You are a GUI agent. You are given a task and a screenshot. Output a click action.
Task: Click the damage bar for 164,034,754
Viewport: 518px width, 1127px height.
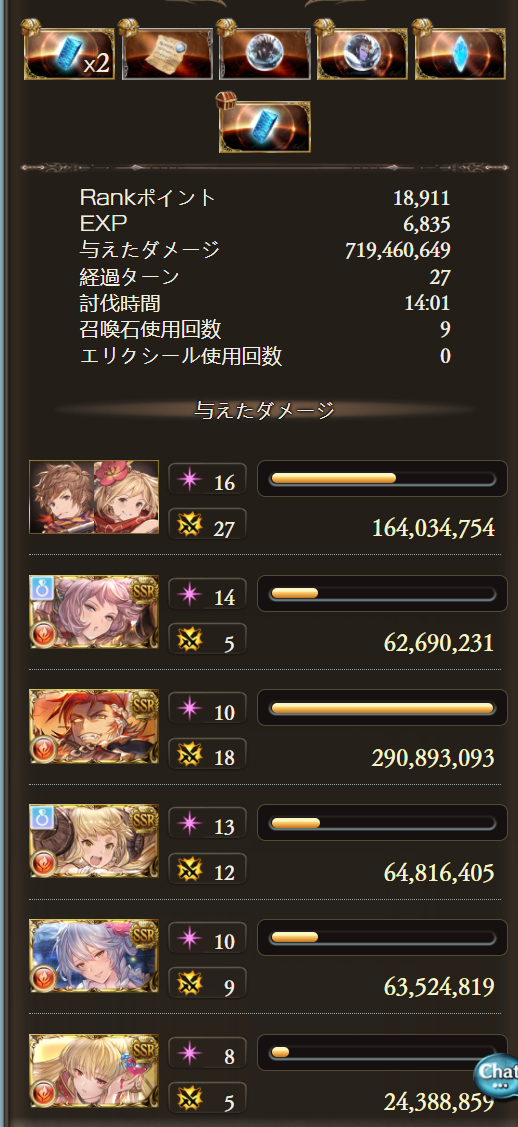pos(382,479)
